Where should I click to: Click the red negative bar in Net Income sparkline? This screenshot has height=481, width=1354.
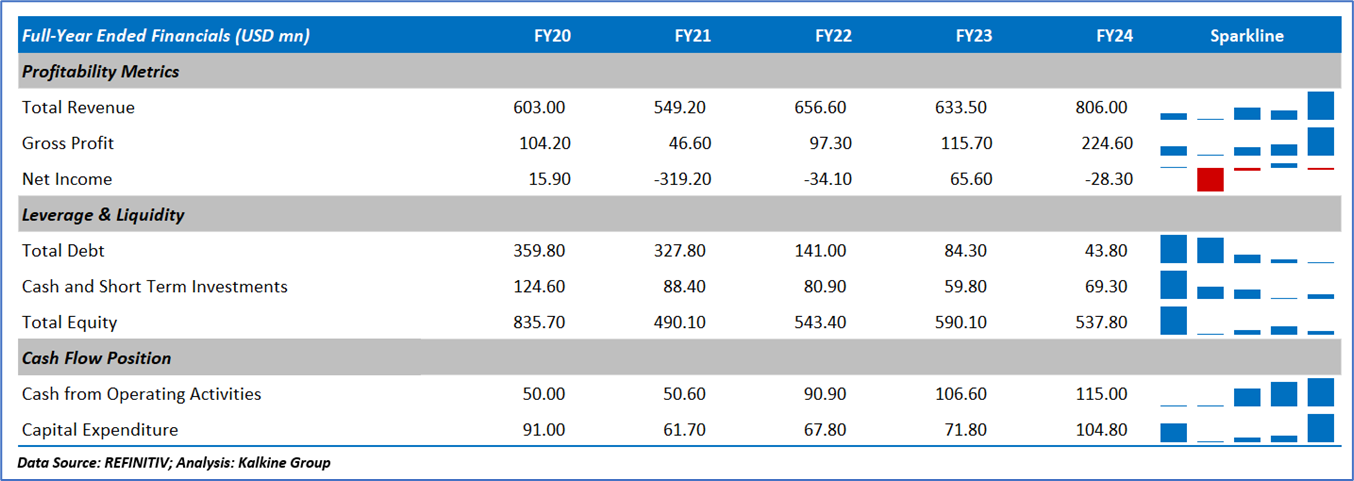pyautogui.click(x=1210, y=180)
